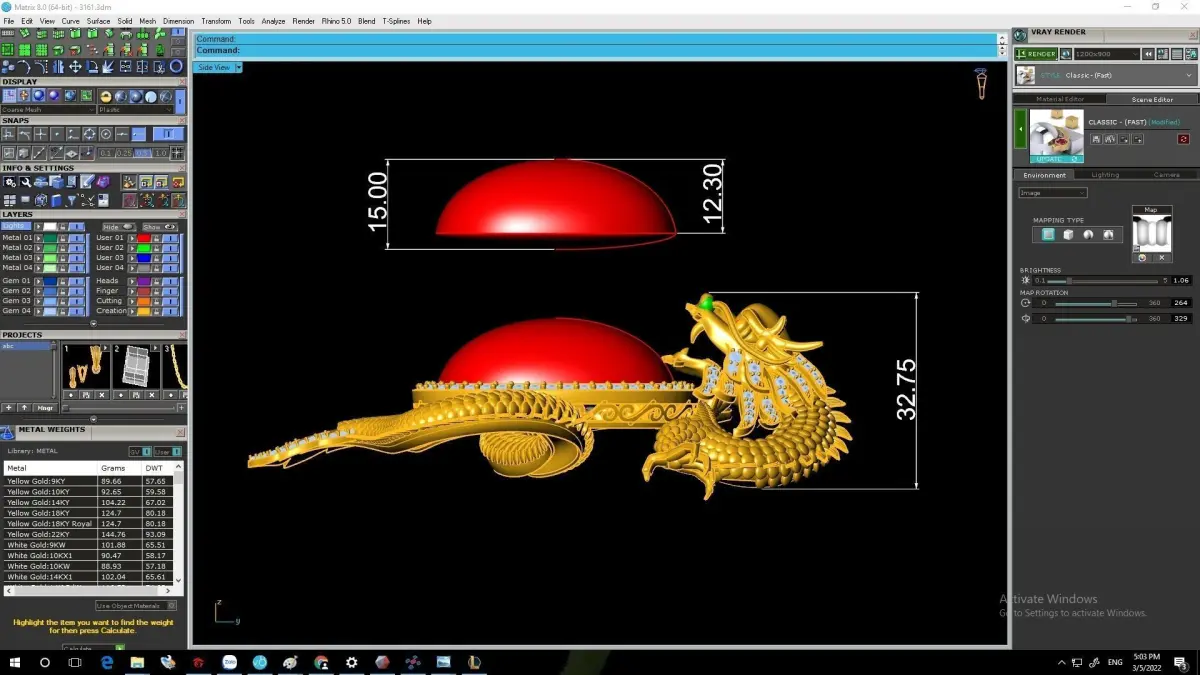Open the Classic (Fast) style dropdown
This screenshot has height=675, width=1200.
point(1107,75)
